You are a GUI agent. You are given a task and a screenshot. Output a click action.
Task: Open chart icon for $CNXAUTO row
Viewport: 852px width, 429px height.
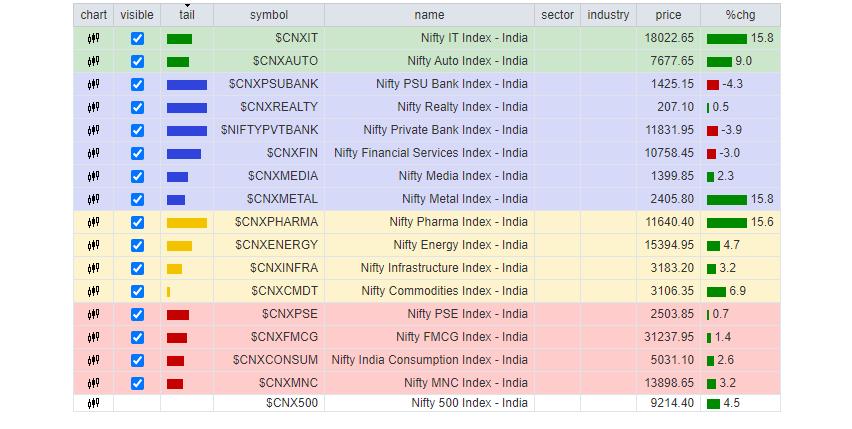[x=93, y=61]
